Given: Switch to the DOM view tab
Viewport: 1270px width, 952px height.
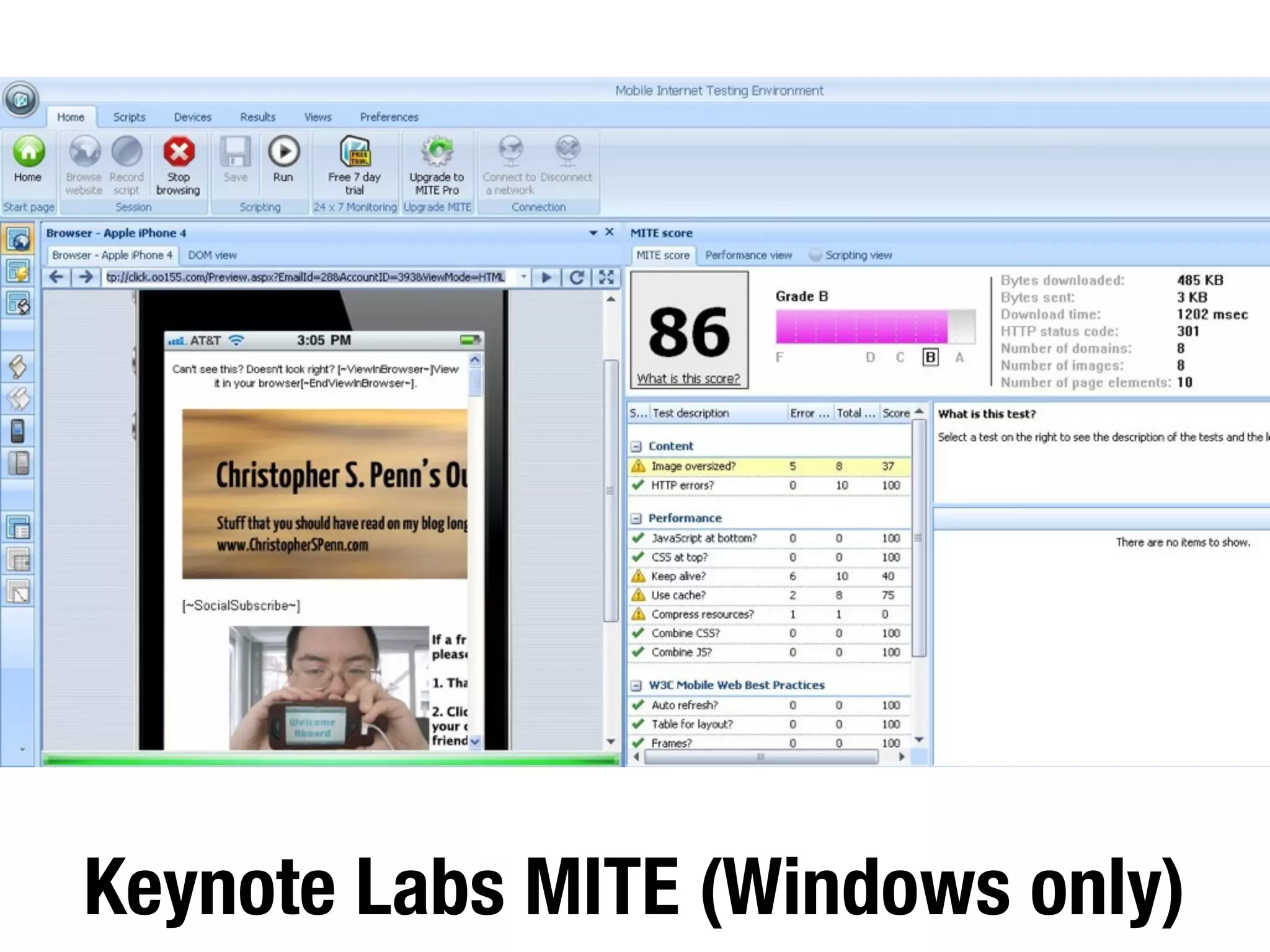Looking at the screenshot, I should 213,255.
